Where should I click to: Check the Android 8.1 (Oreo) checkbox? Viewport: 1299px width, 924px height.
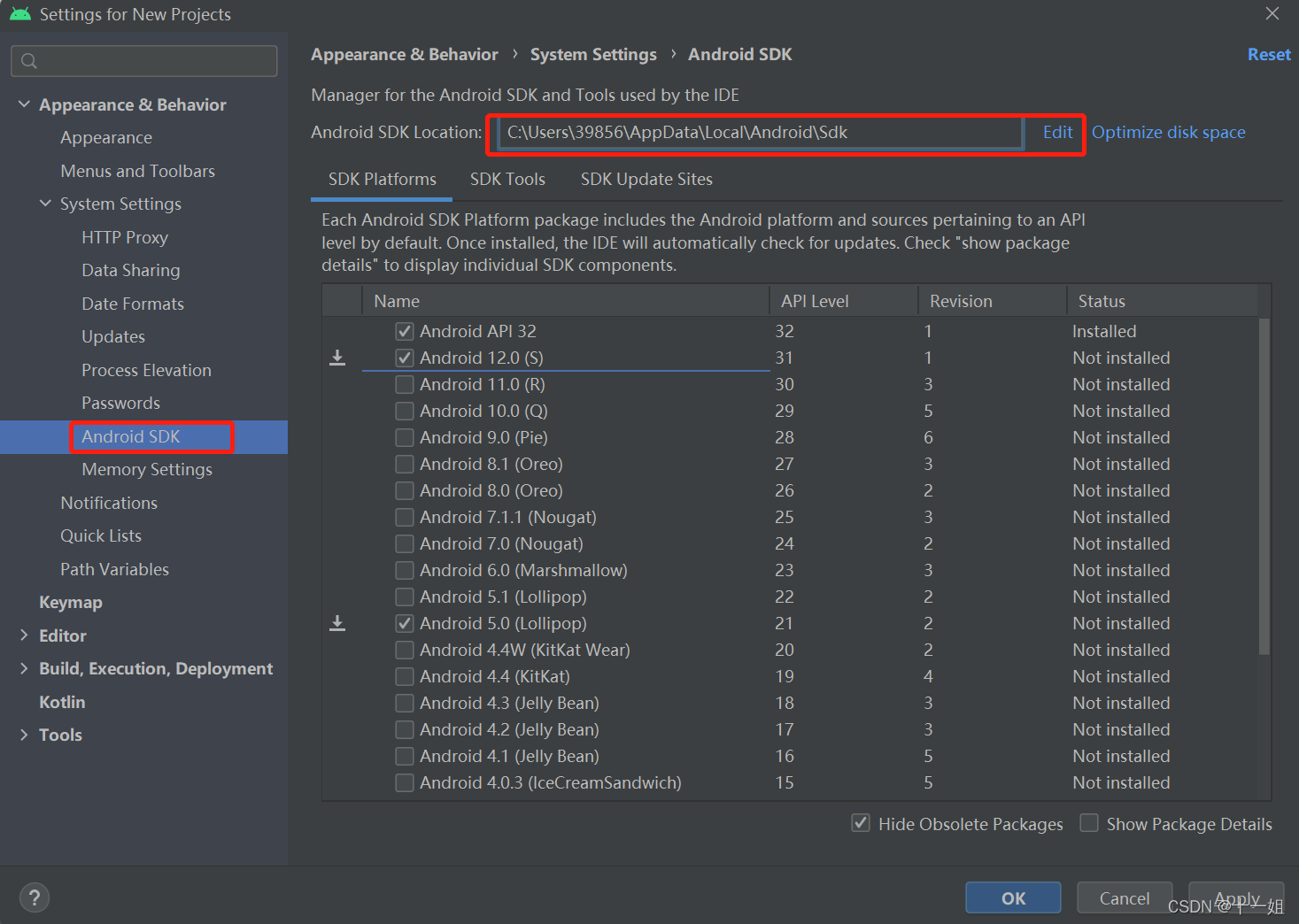point(405,464)
